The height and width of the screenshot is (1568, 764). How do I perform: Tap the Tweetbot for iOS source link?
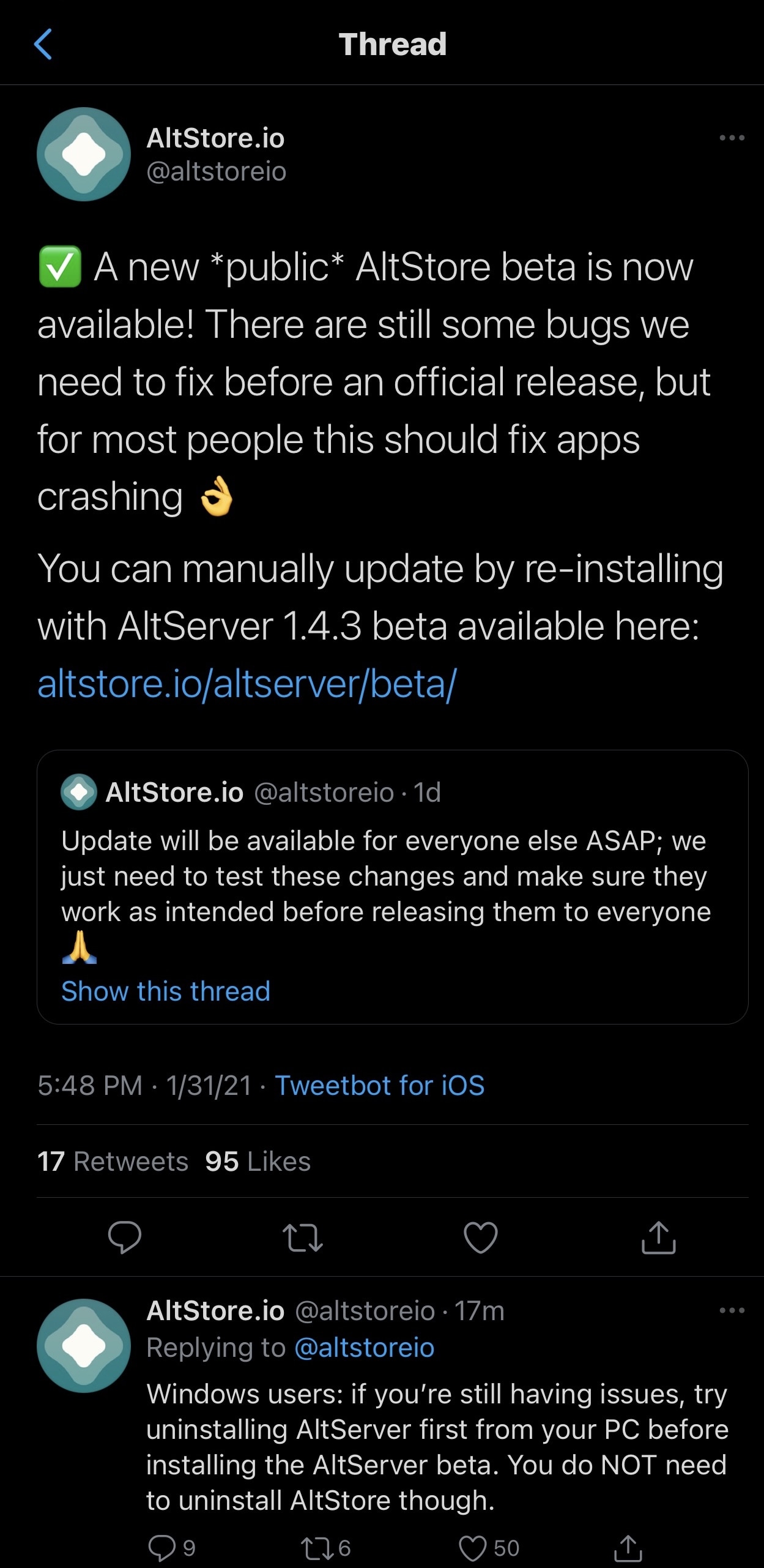379,1086
